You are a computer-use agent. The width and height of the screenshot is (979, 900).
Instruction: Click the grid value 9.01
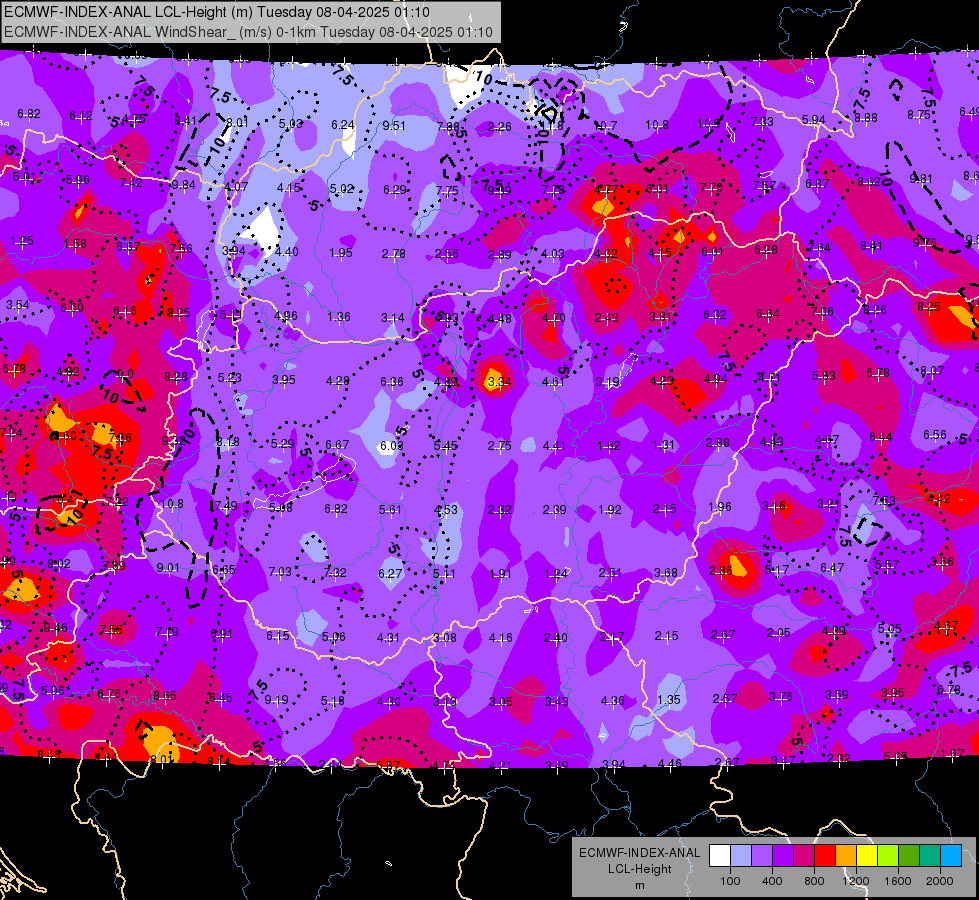[168, 568]
